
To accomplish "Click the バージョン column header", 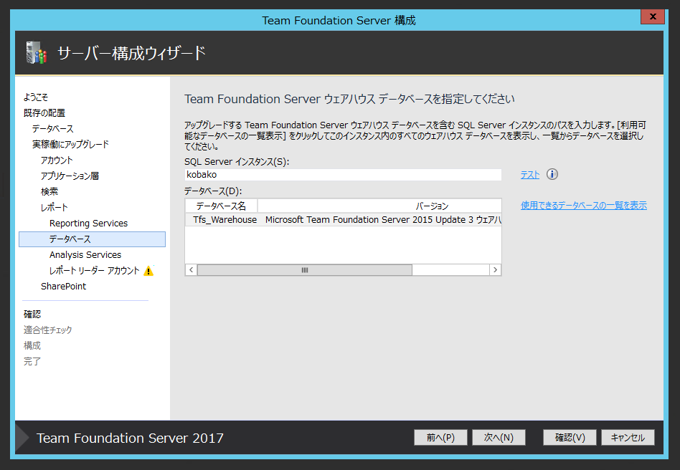I will [379, 206].
